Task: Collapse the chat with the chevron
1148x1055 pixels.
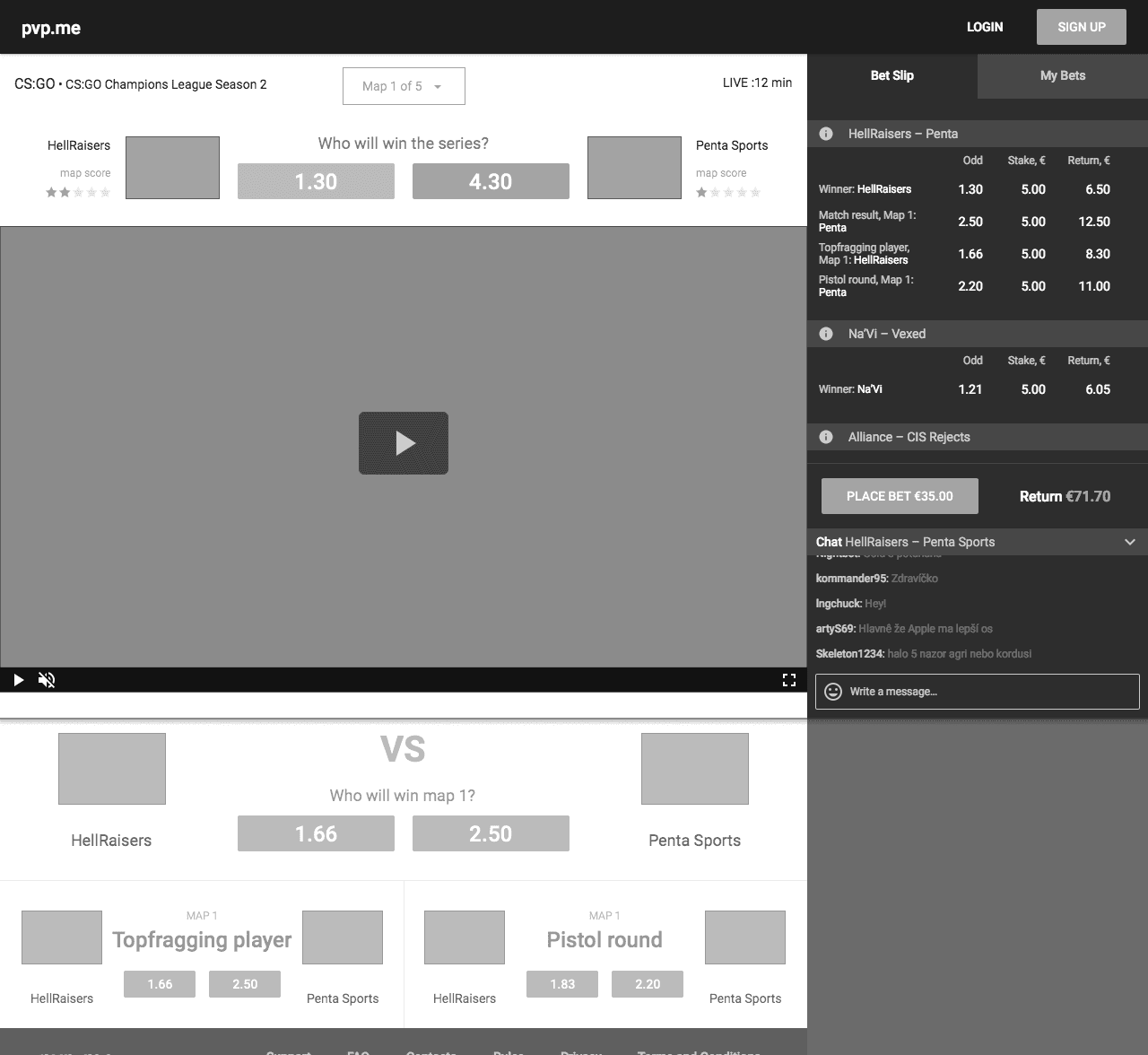Action: click(x=1130, y=542)
